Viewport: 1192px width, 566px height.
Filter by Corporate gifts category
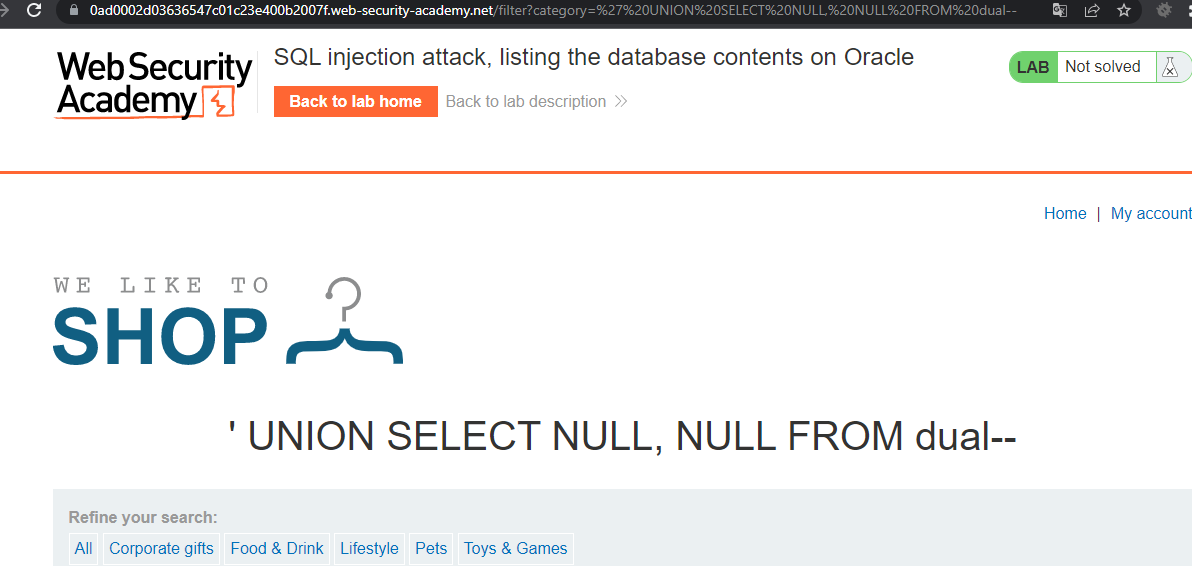pos(161,548)
